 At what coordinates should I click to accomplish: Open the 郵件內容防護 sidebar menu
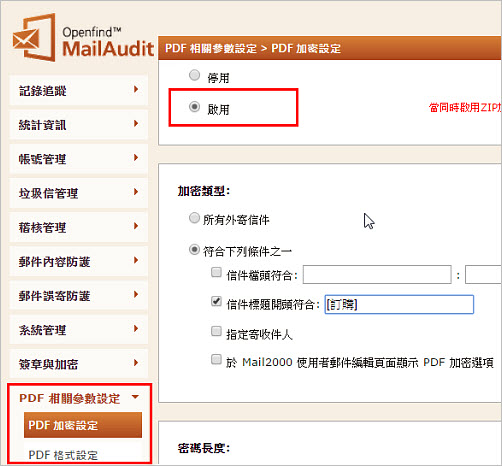[79, 261]
